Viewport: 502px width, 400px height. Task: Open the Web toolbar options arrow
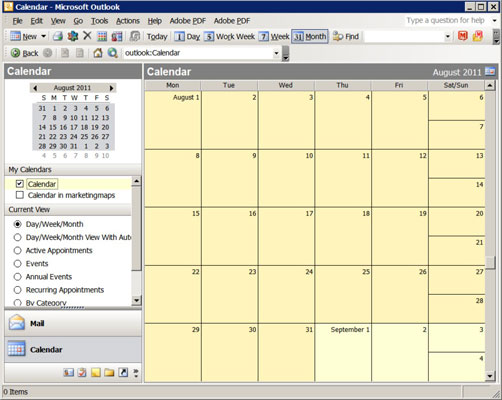pos(285,53)
